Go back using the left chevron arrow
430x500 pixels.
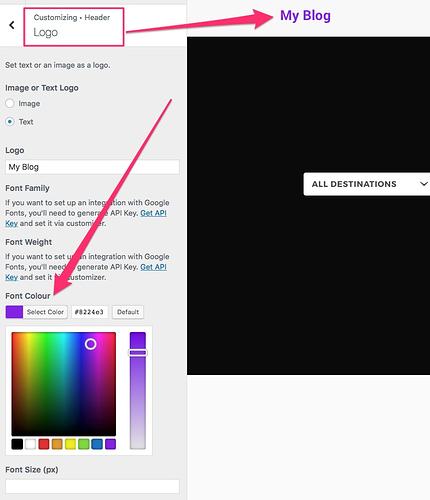[x=12, y=25]
